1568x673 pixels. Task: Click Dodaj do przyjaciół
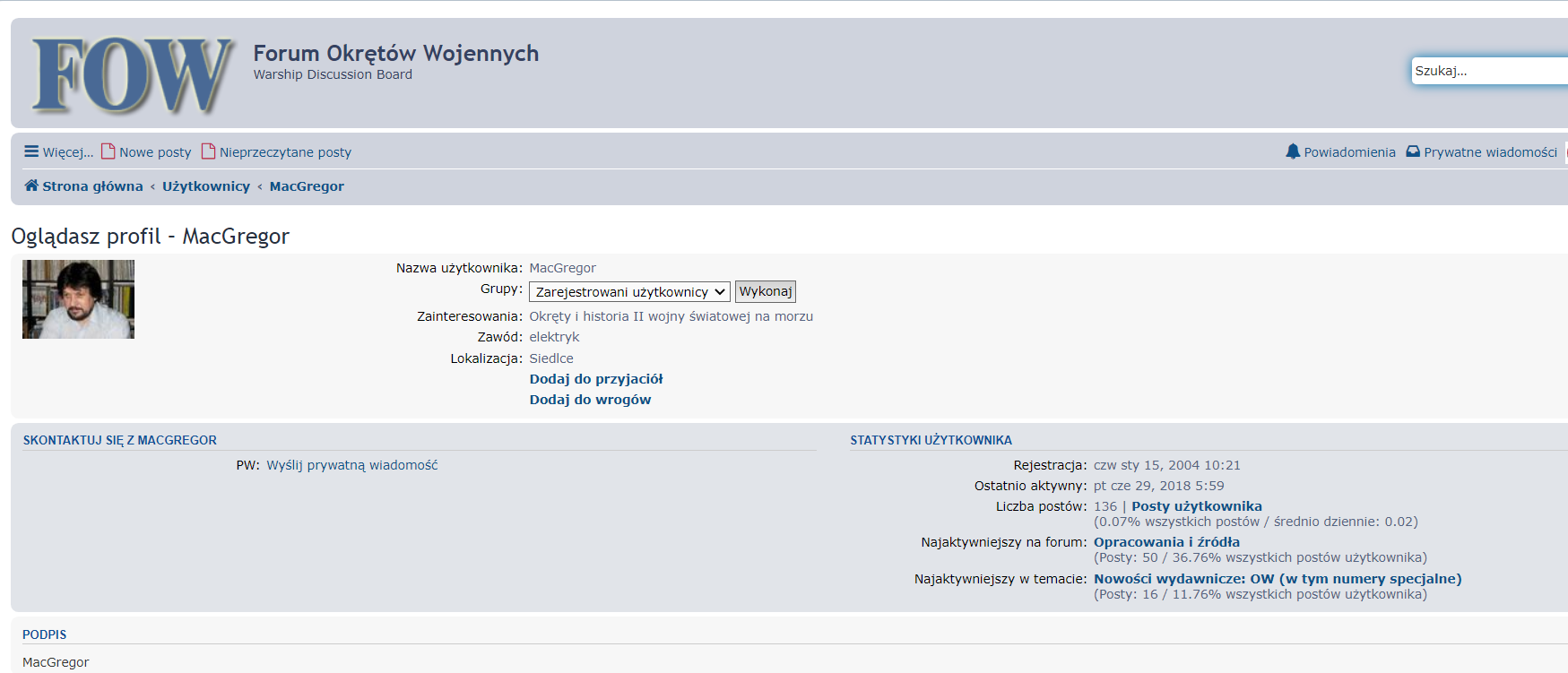point(596,379)
